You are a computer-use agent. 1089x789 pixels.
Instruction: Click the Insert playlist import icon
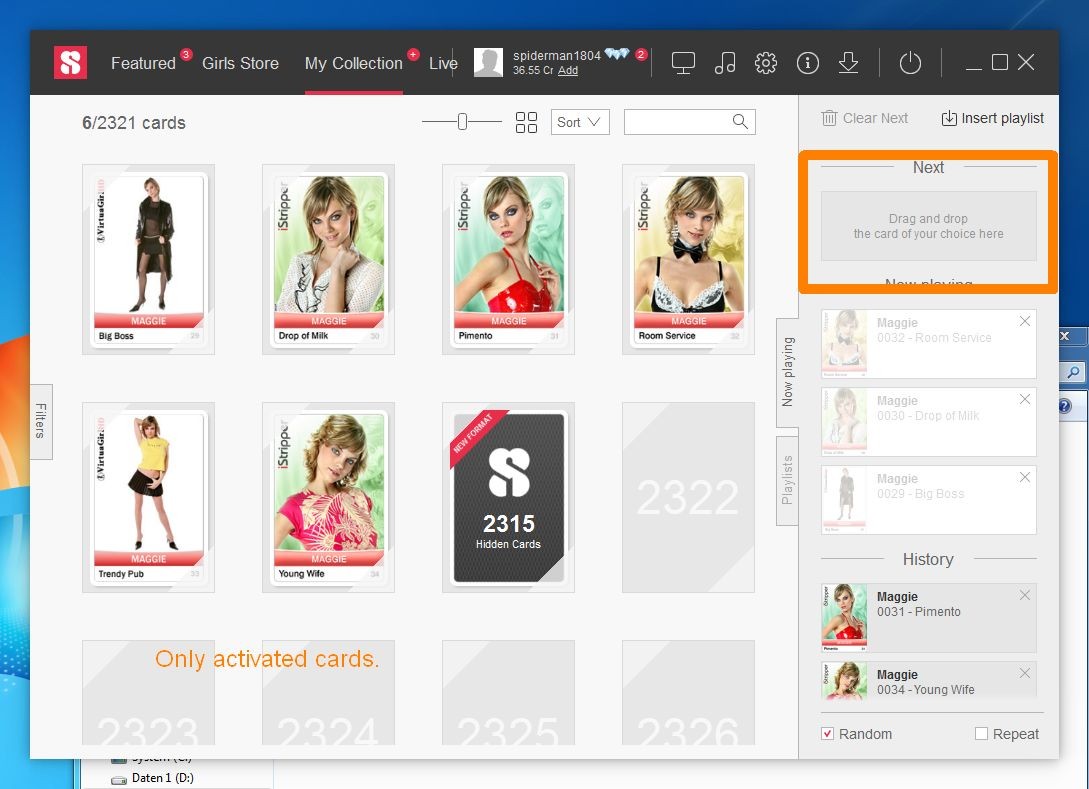click(949, 118)
